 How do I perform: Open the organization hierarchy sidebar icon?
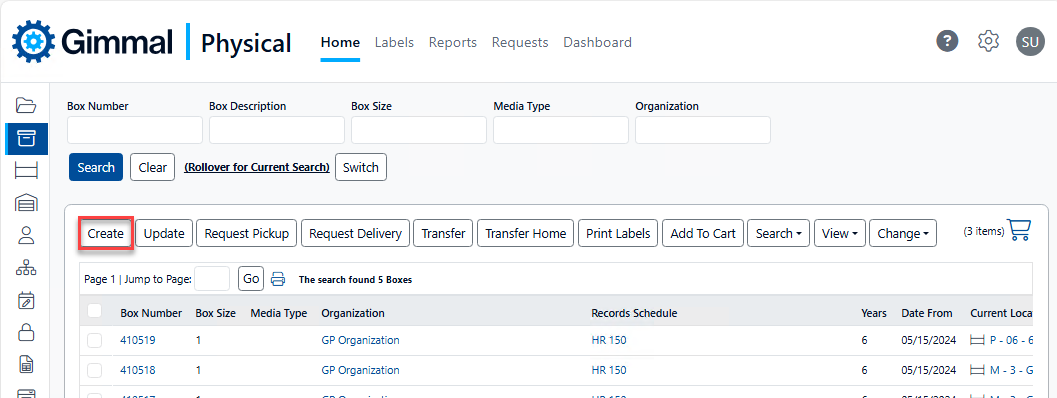click(26, 267)
